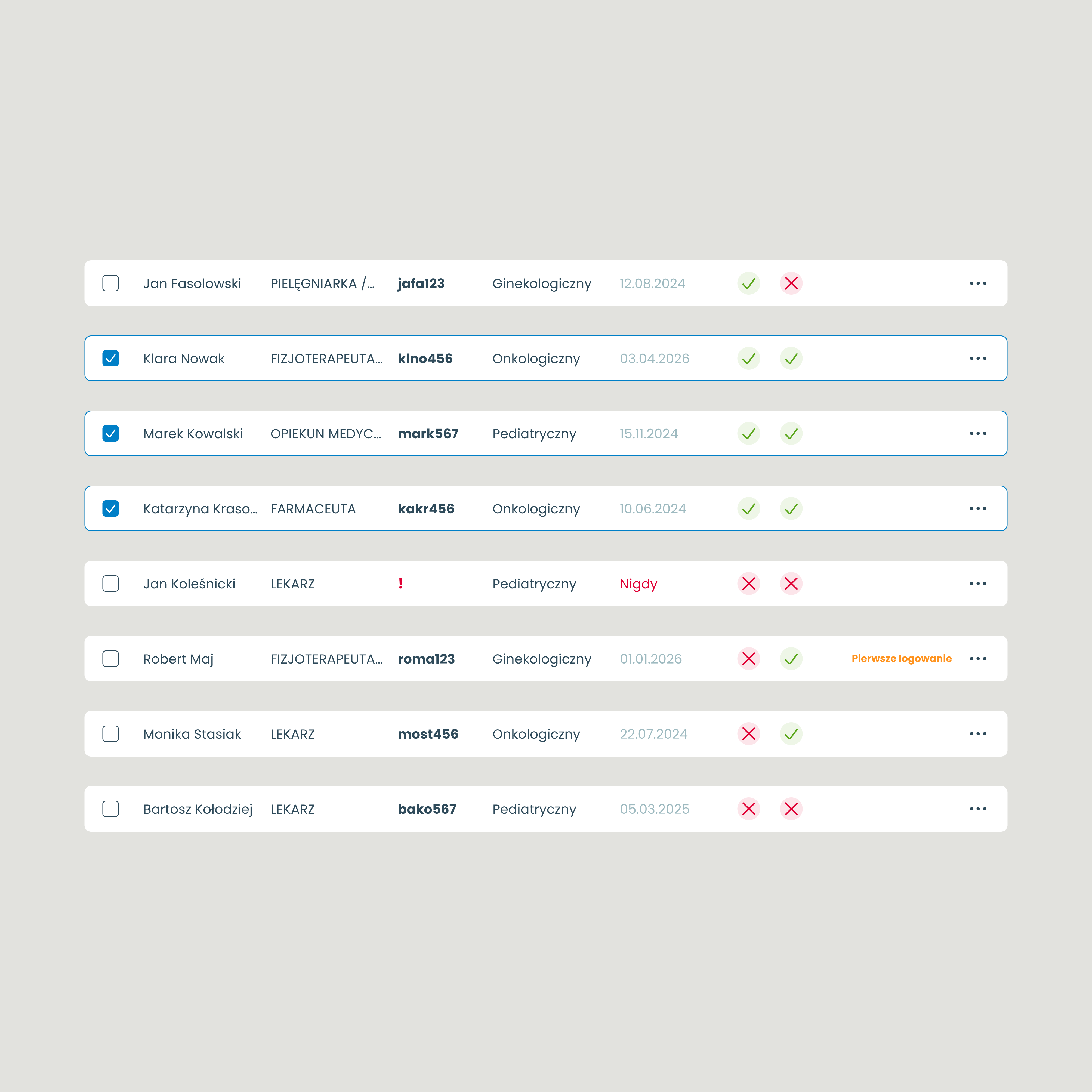Image resolution: width=1092 pixels, height=1092 pixels.
Task: Click the green checkmark status in Jan Fasolowski's row
Action: (748, 283)
